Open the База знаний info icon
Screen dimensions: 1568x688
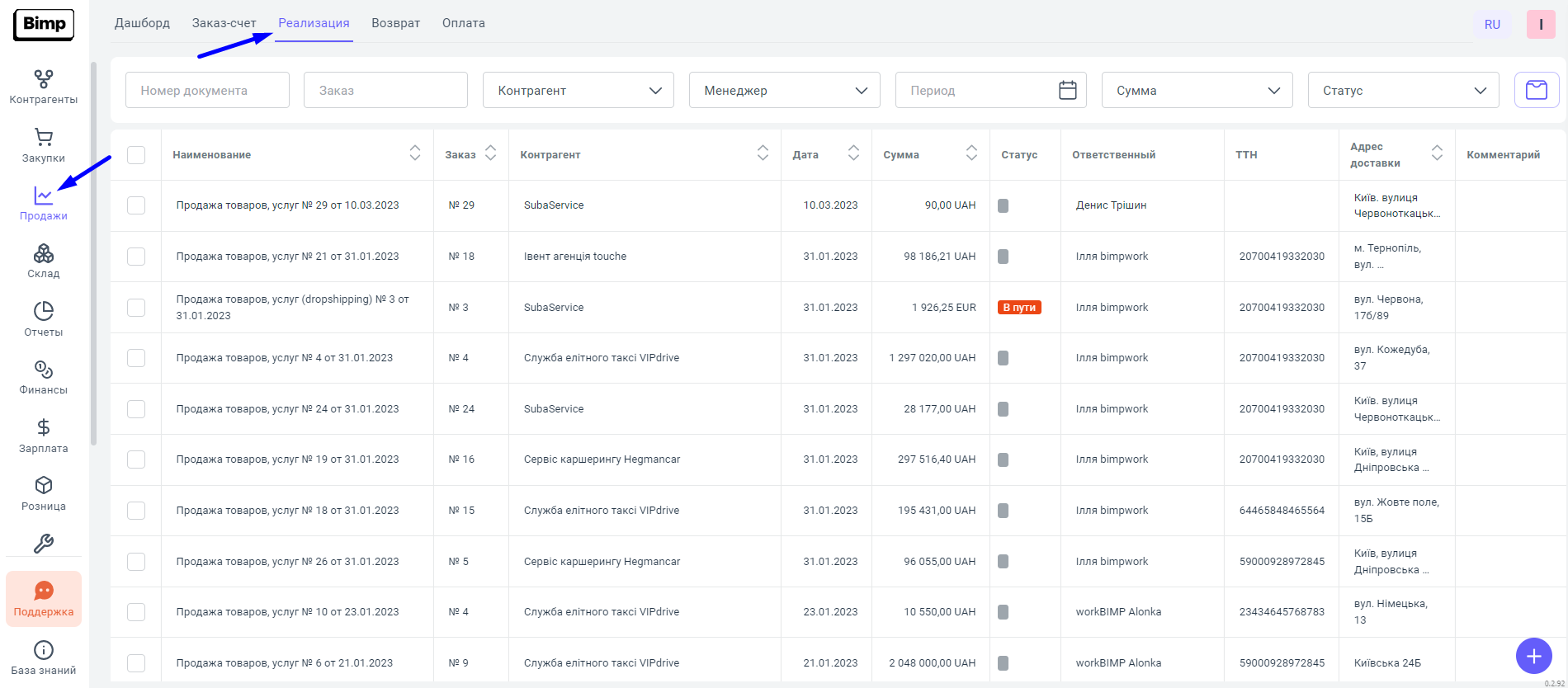click(44, 657)
